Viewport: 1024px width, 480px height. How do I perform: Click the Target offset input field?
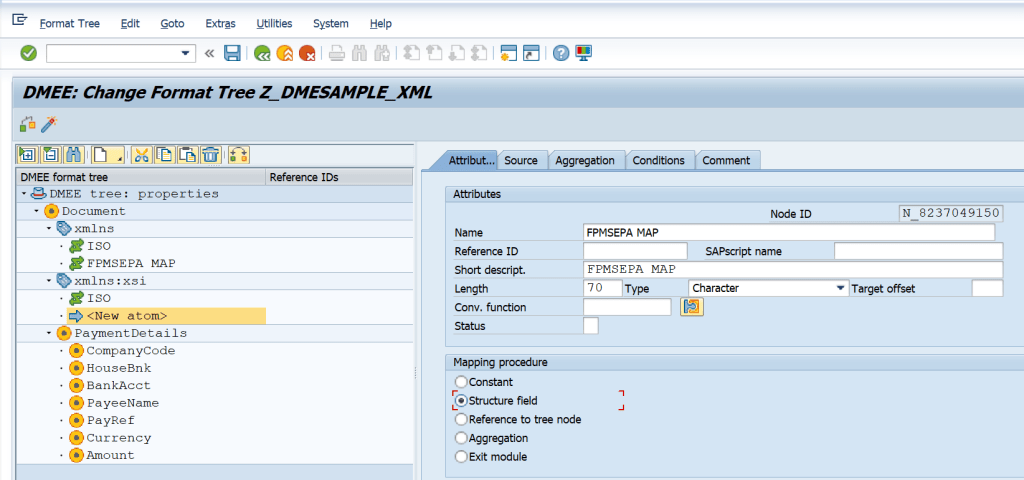(x=987, y=288)
